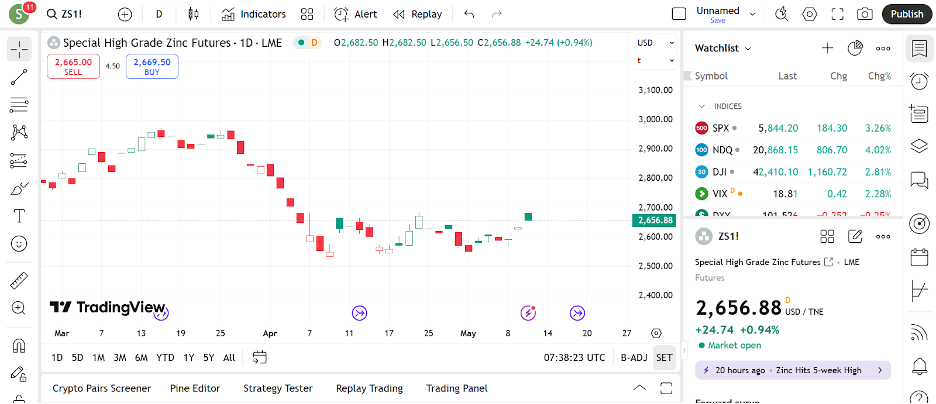Select the brush drawing tool
This screenshot has width=936, height=404.
pos(19,188)
